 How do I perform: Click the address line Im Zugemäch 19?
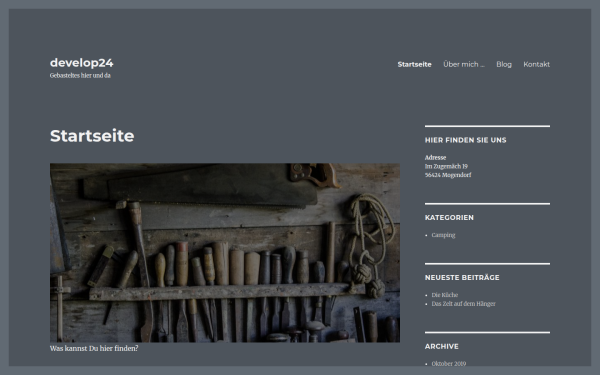[446, 166]
